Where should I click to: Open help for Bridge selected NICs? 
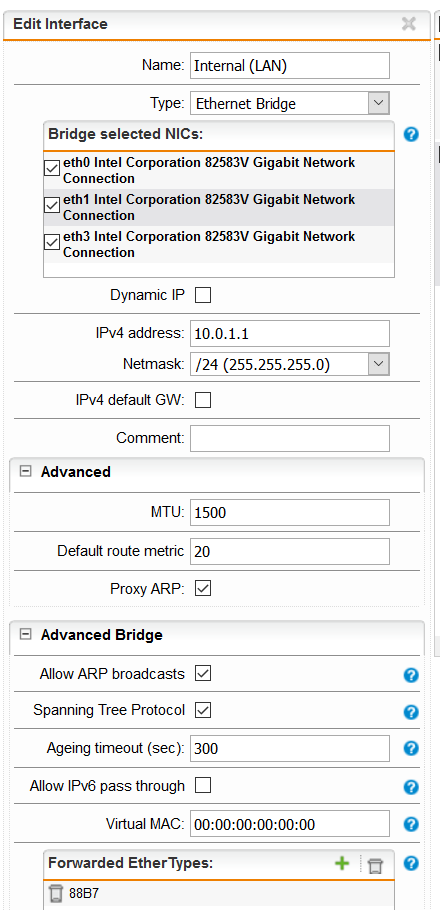click(411, 134)
